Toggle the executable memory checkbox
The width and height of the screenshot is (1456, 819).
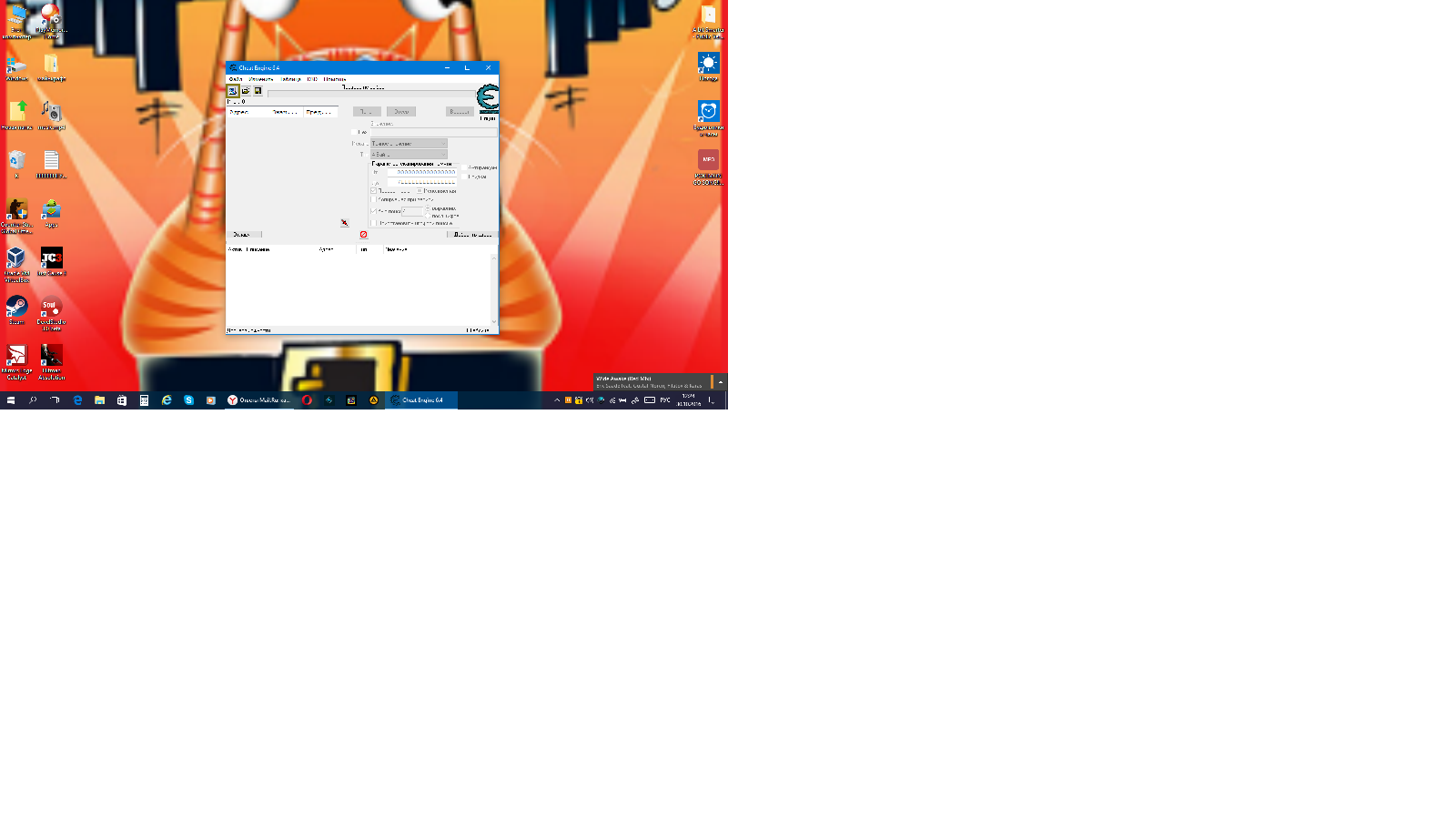[420, 191]
